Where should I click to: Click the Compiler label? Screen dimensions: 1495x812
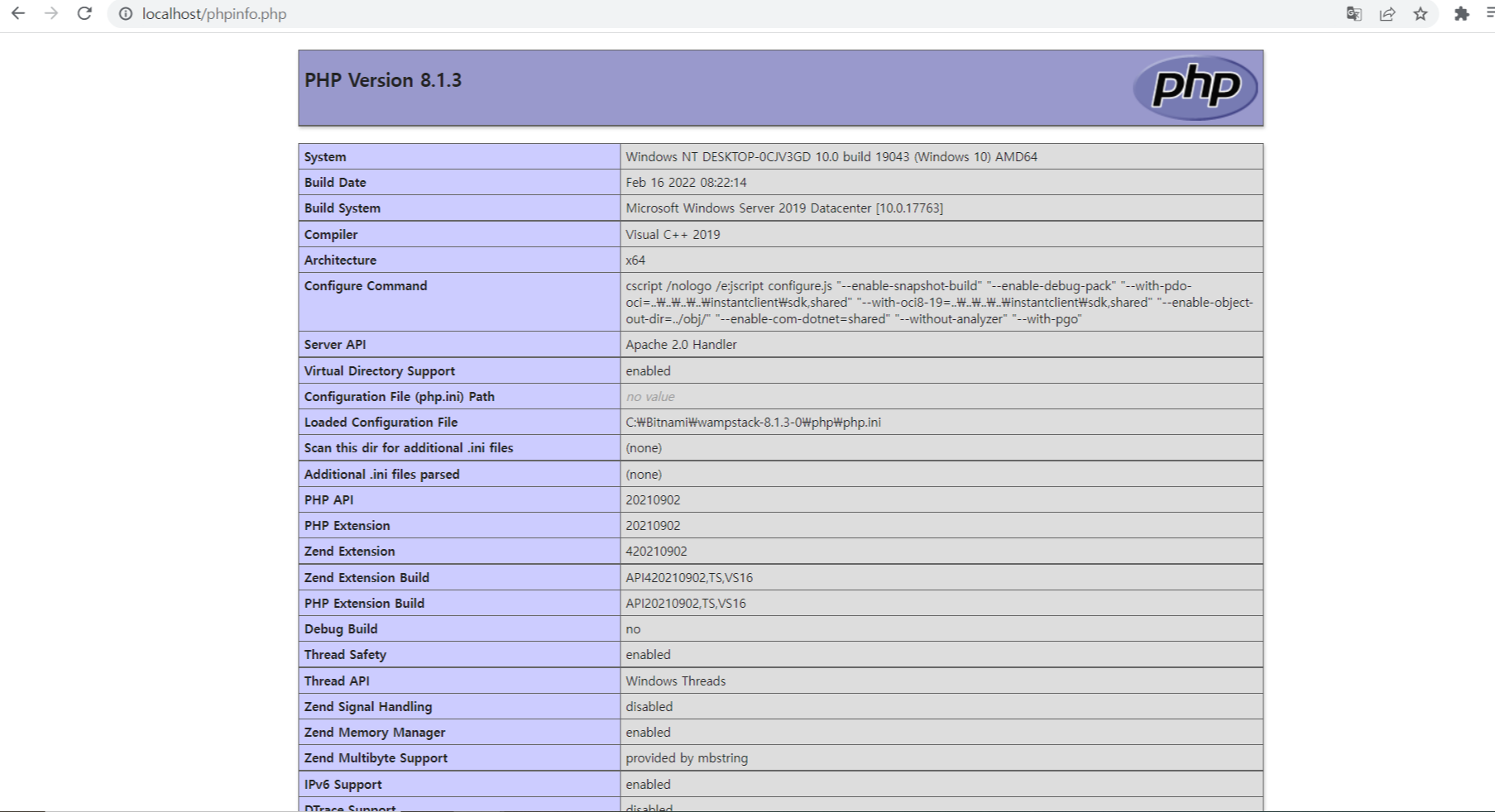pos(331,235)
